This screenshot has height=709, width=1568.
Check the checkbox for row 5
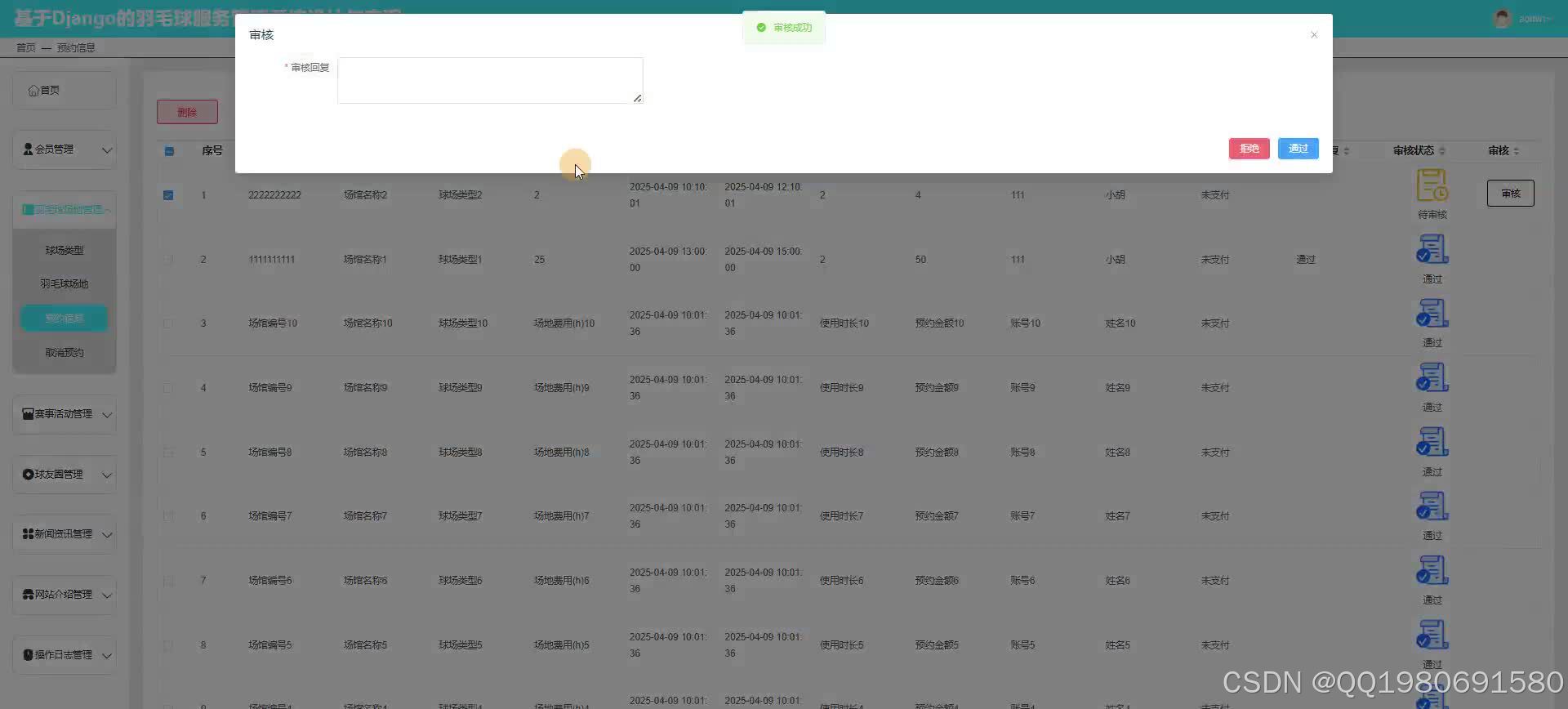168,453
